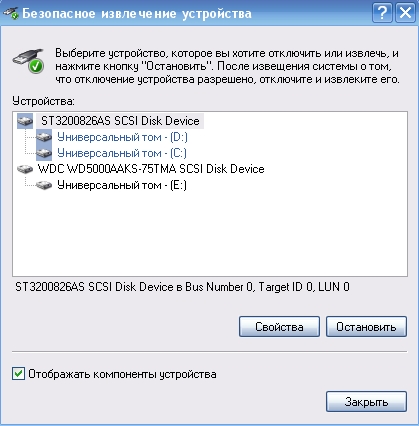The height and width of the screenshot is (426, 419).
Task: Click empty space in the Устройства list
Action: [x=210, y=233]
